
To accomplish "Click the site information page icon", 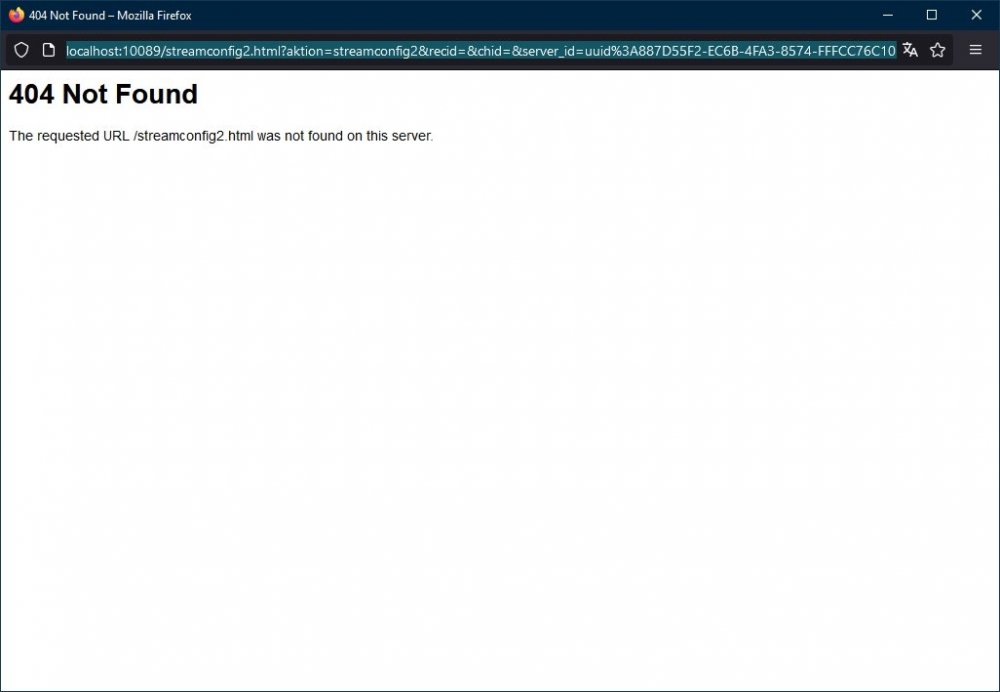I will 48,50.
